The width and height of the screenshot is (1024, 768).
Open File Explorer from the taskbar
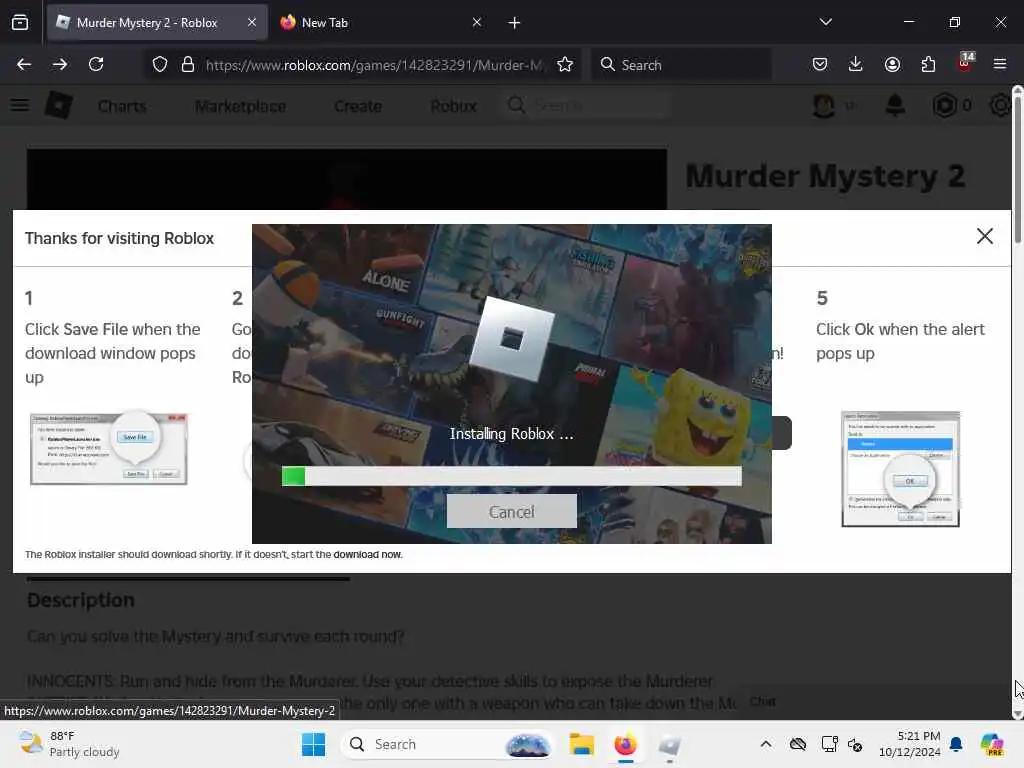pos(581,744)
